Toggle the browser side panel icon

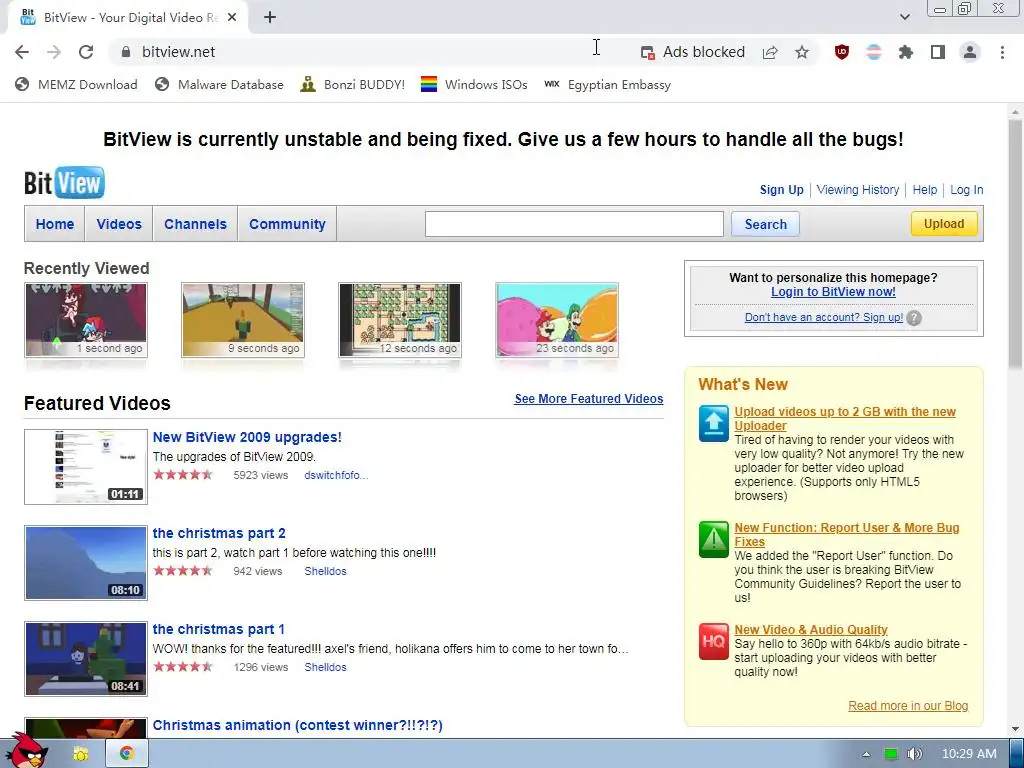click(938, 52)
